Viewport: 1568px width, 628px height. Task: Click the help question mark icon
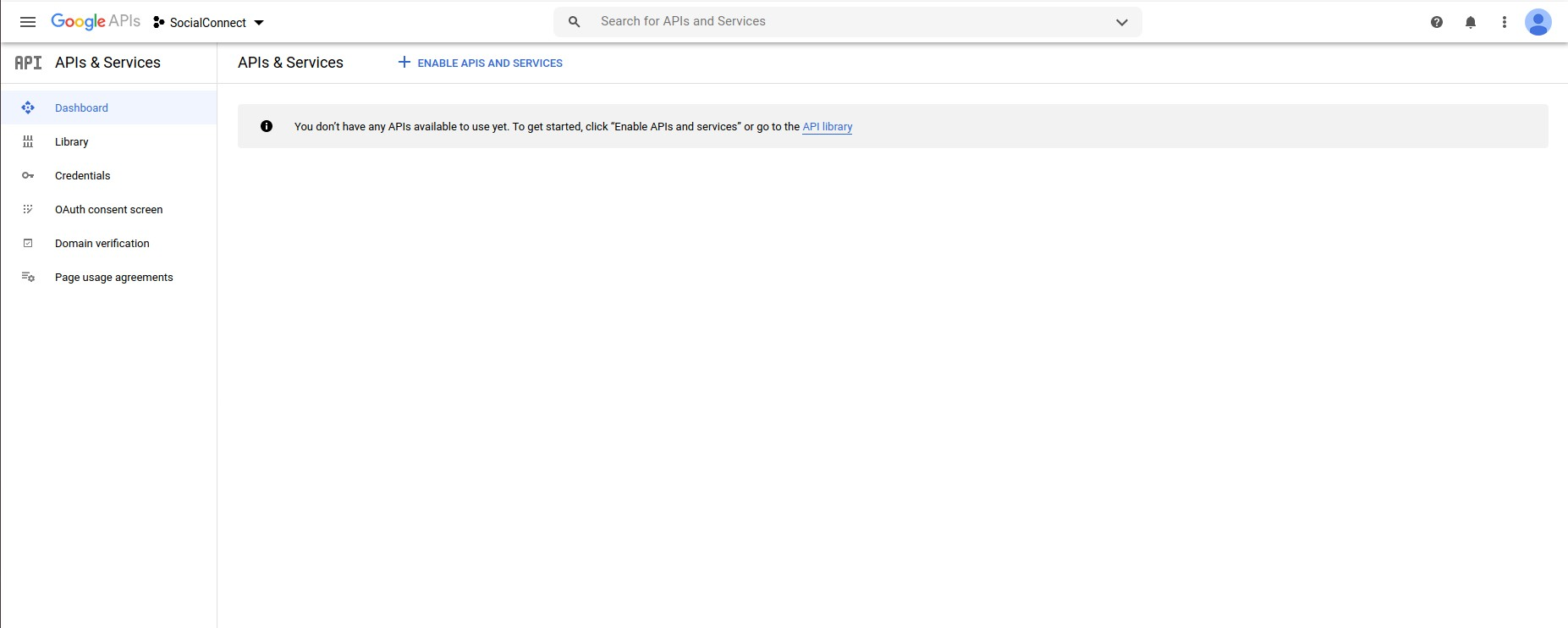coord(1437,22)
